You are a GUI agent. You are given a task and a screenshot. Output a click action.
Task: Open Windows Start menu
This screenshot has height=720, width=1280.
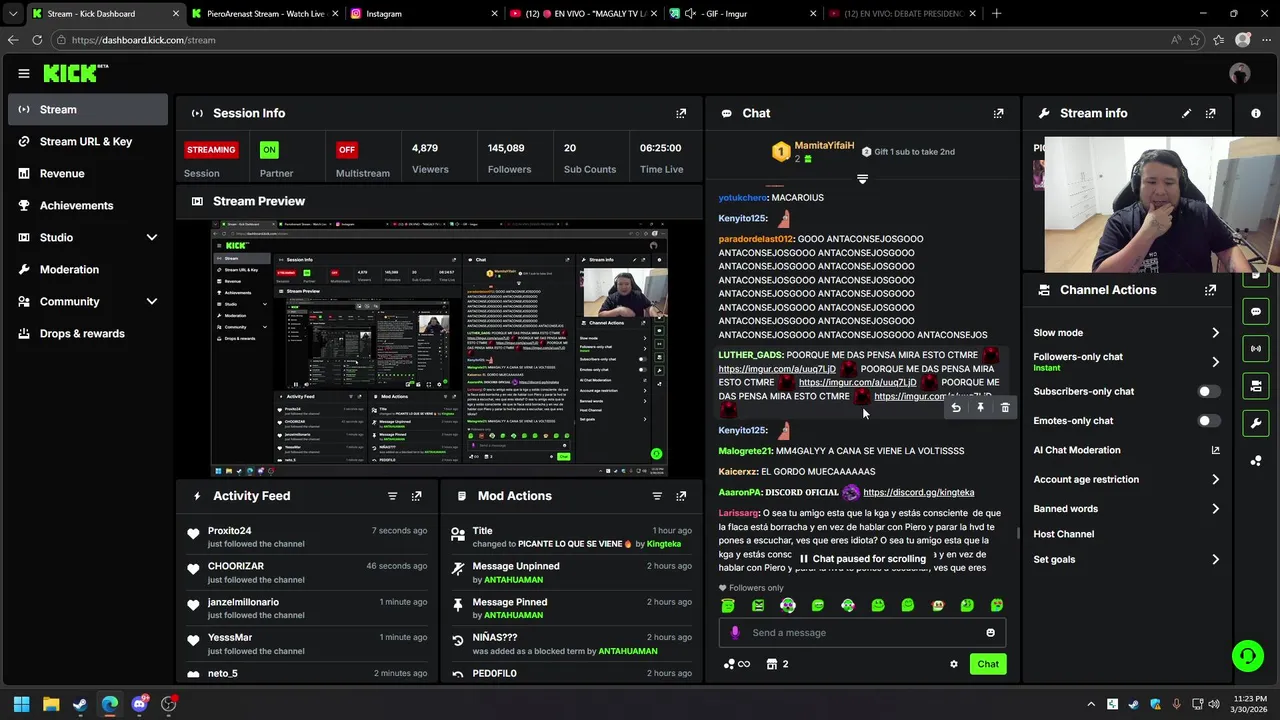point(21,704)
